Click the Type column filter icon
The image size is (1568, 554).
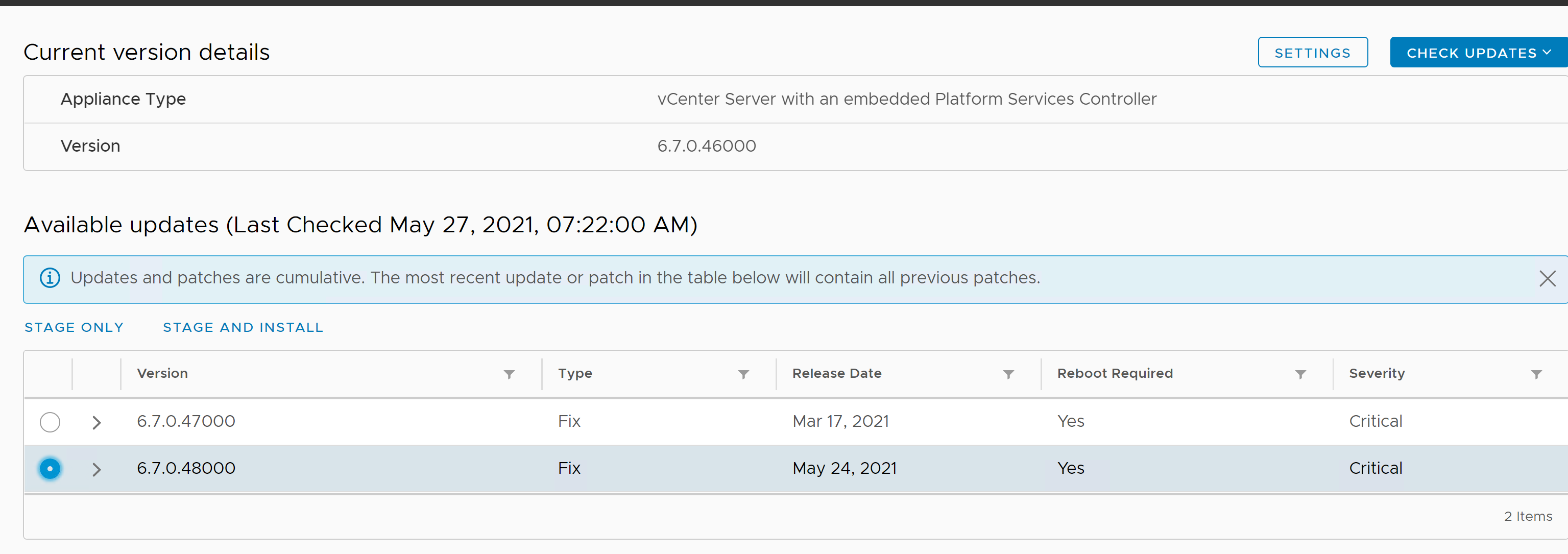pos(743,374)
